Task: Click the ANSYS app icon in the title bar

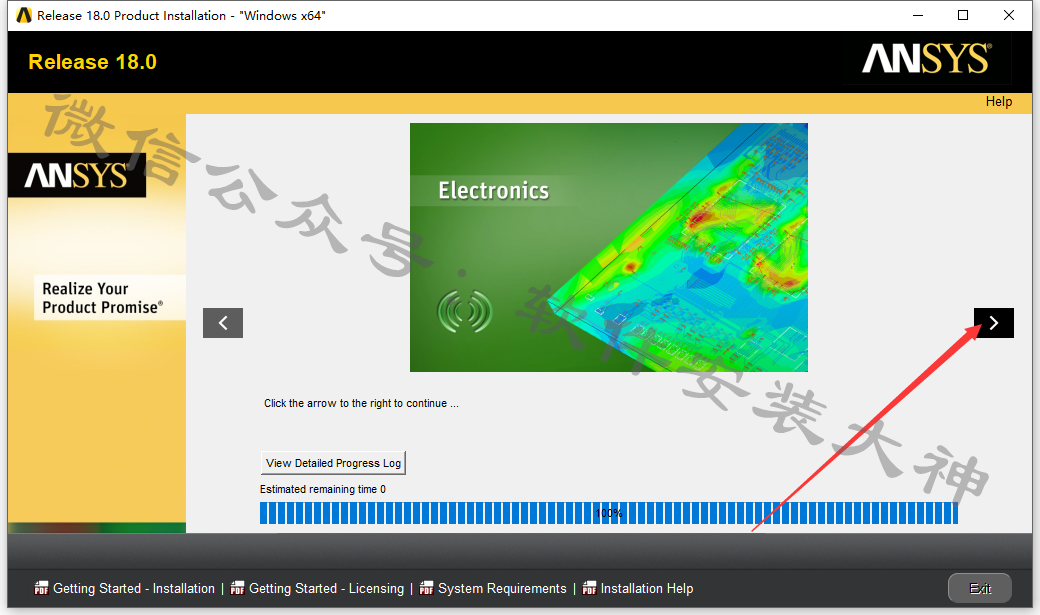Action: pyautogui.click(x=24, y=15)
